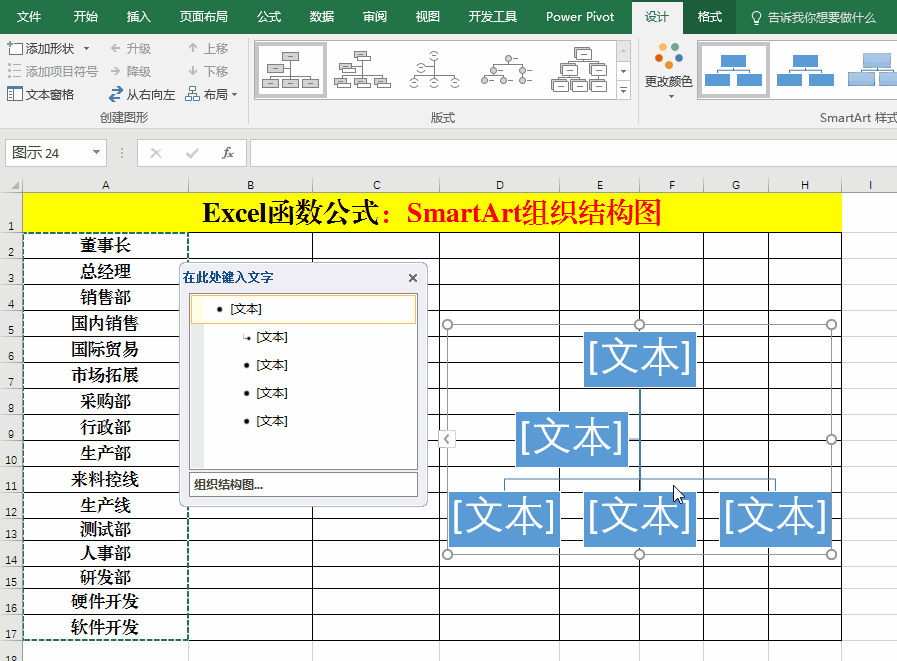
Task: Close the 在此处键入文字 text pane
Action: pos(413,278)
